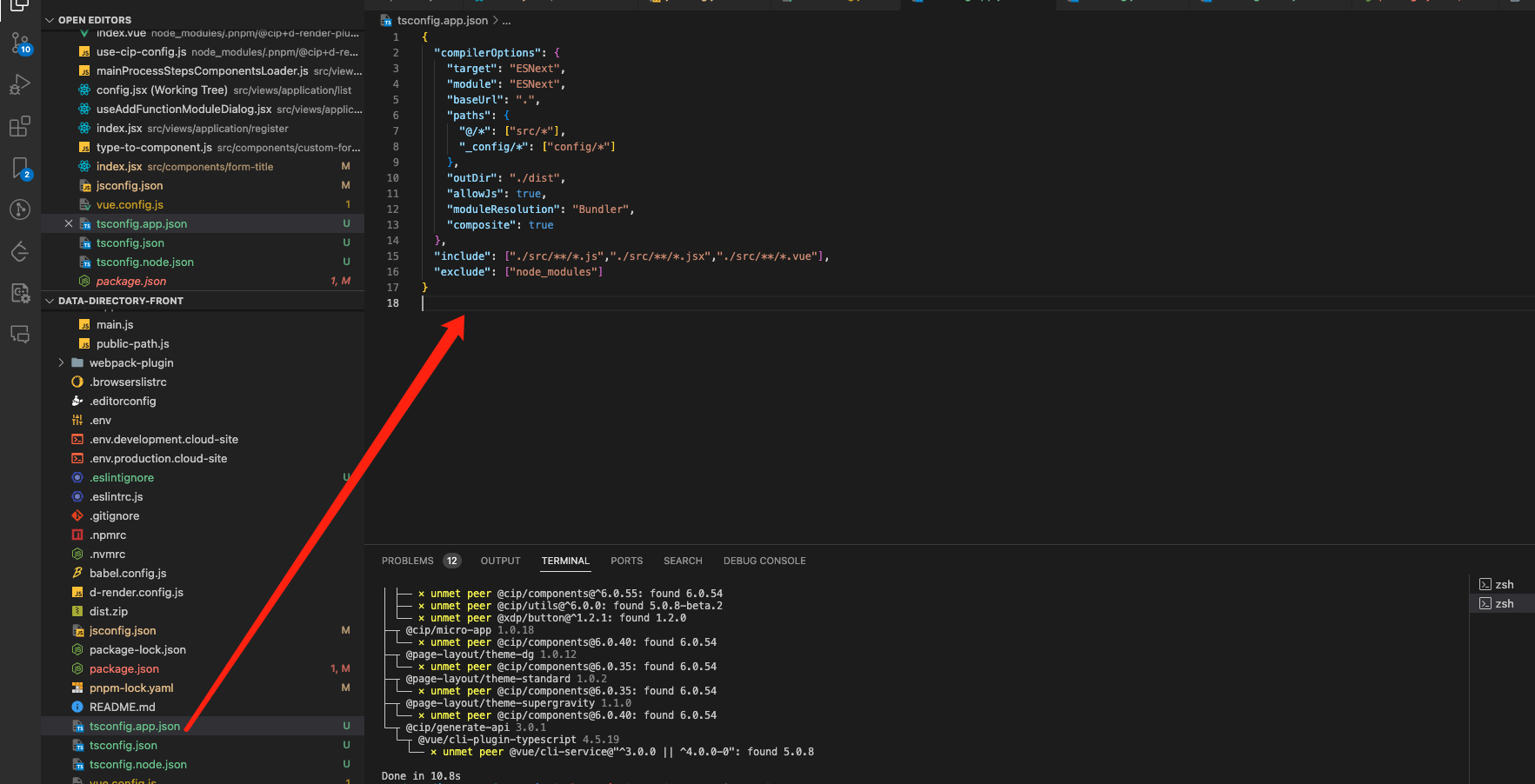Open useAddFunctionModuleDialog.jsx editor entry
Image resolution: width=1535 pixels, height=784 pixels.
click(203, 109)
